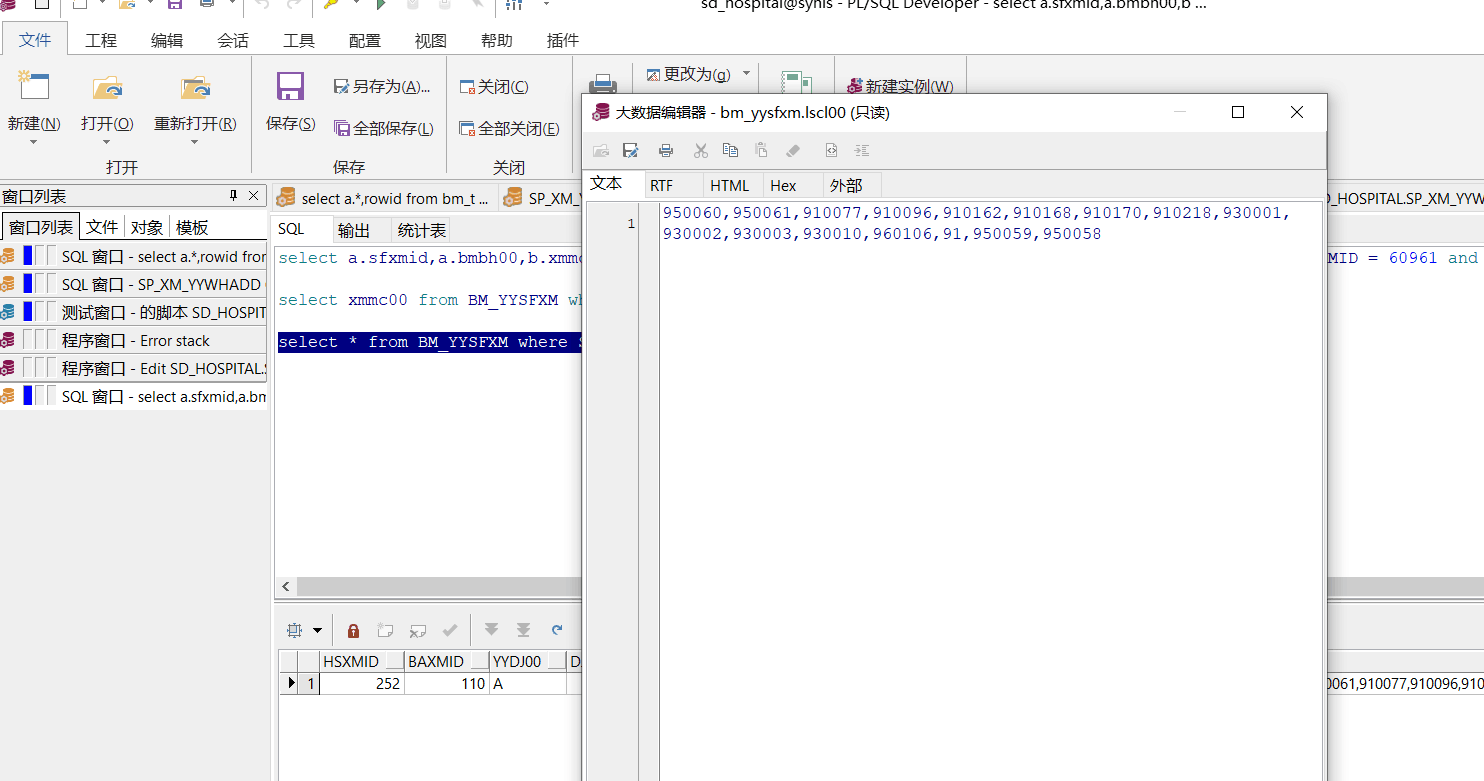This screenshot has width=1484, height=781.
Task: Select window '测试窗口 - 的脚本 SD_HOSPIT'
Action: [134, 313]
